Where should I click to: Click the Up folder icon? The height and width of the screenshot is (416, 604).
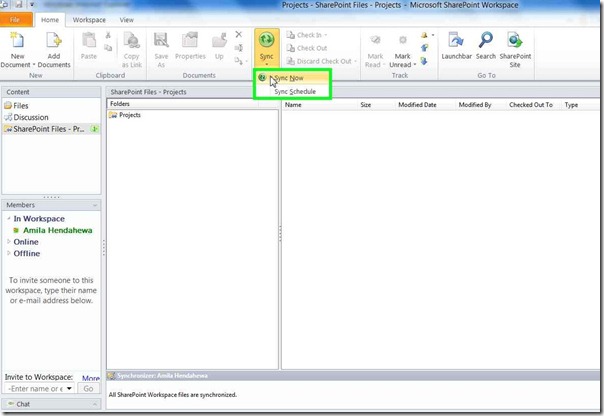pos(219,42)
